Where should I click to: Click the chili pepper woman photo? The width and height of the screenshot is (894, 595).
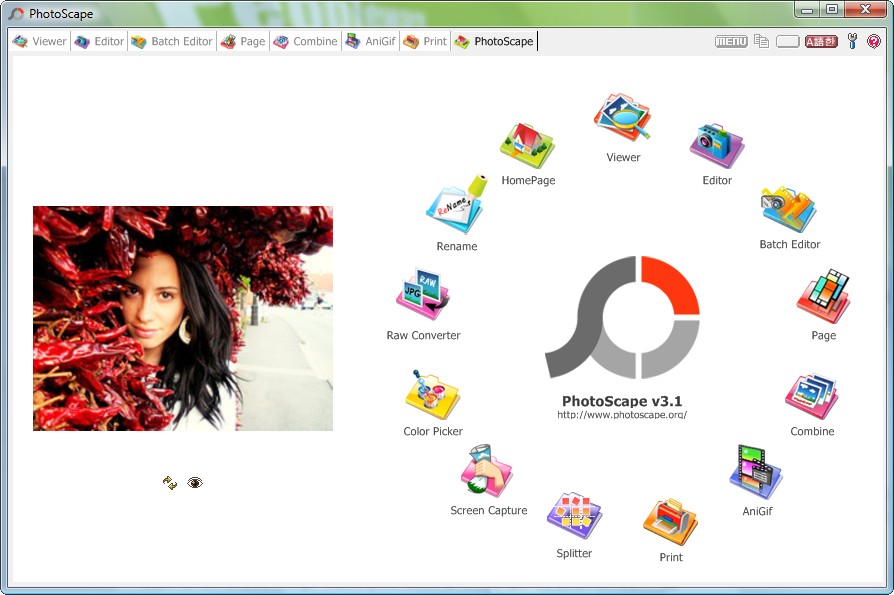click(183, 318)
